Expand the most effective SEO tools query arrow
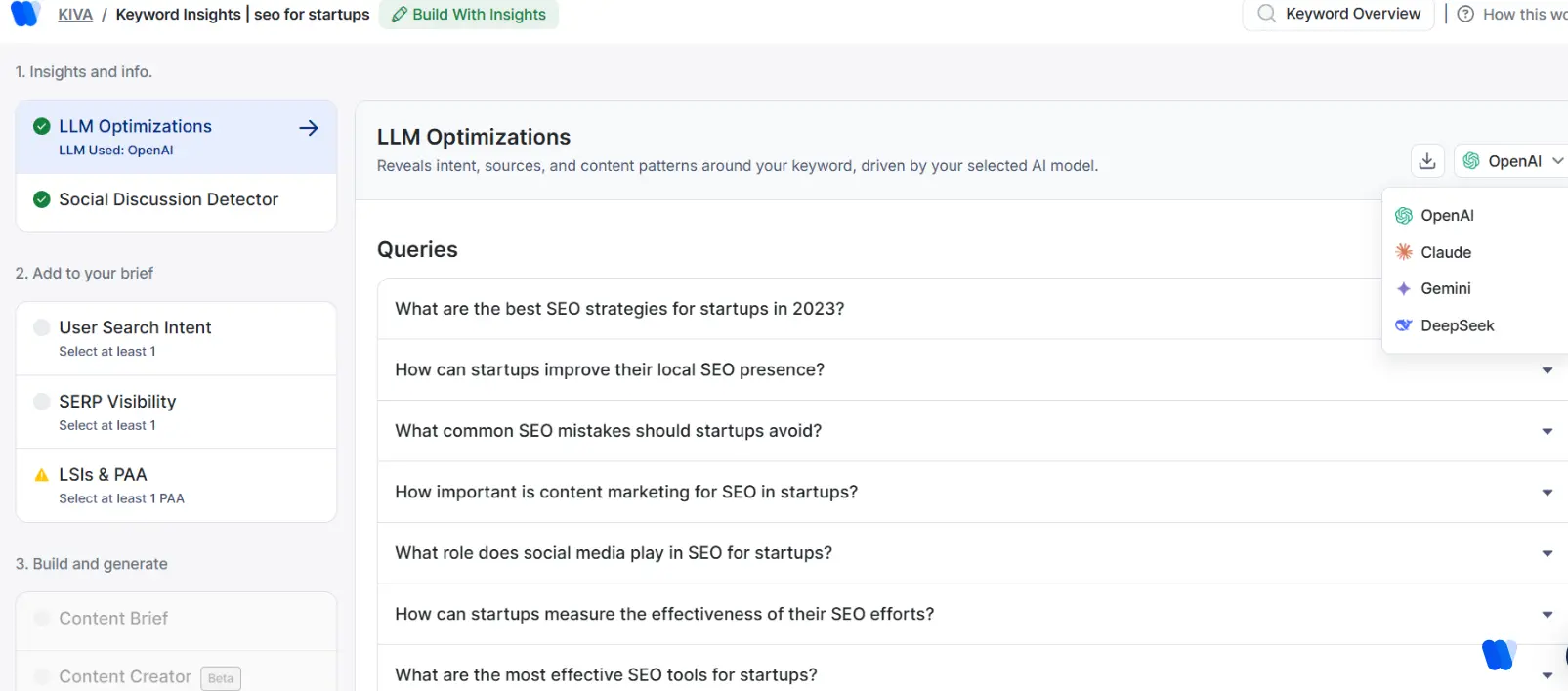 (1547, 675)
